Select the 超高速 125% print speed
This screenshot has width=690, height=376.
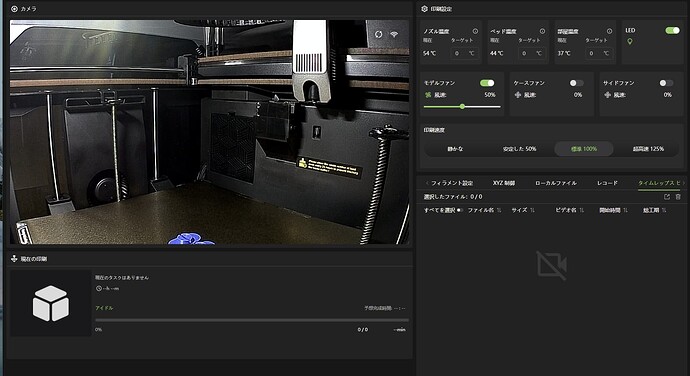pyautogui.click(x=648, y=149)
